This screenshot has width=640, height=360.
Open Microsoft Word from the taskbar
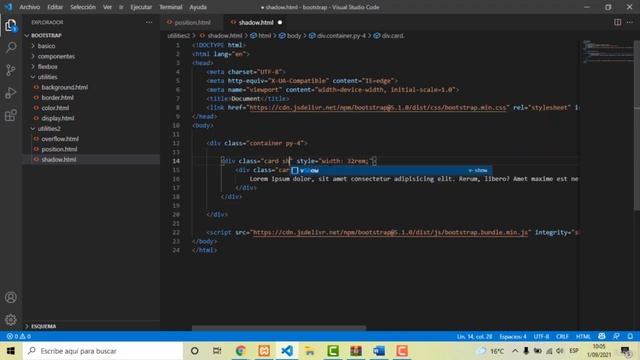[379, 351]
